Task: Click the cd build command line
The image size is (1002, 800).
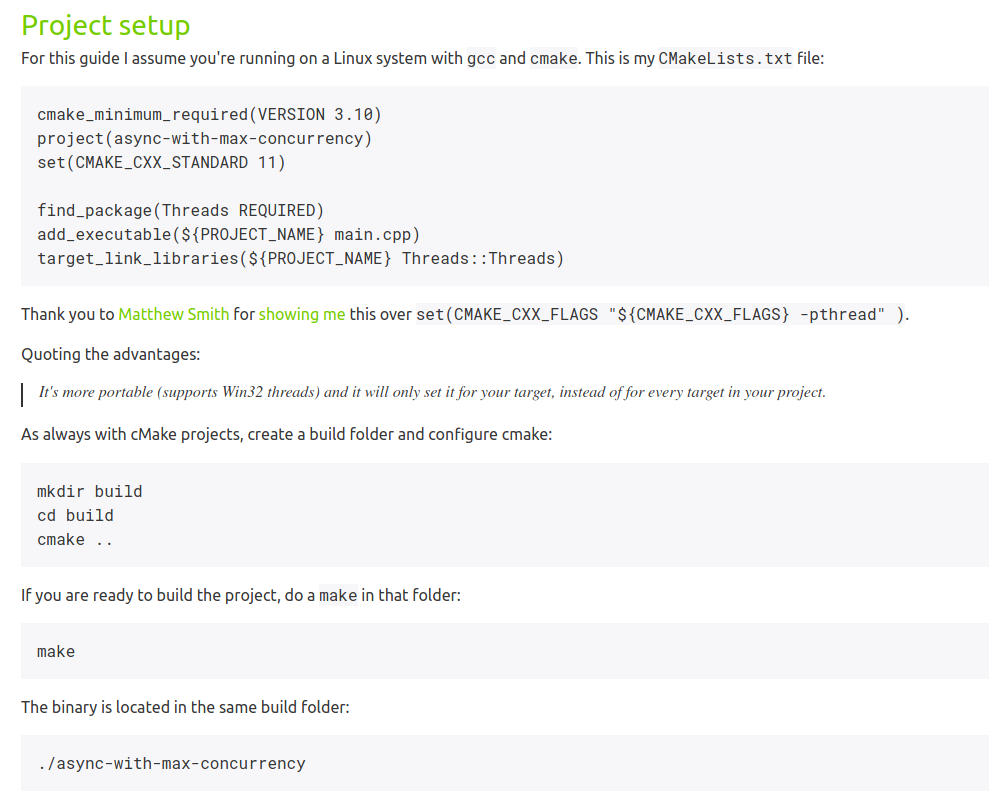Action: pyautogui.click(x=75, y=516)
